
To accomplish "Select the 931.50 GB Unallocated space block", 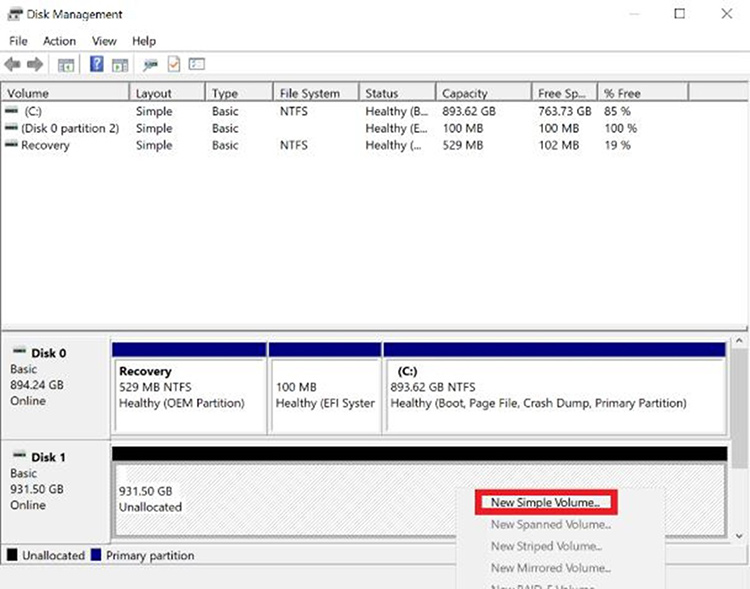I will [420, 492].
